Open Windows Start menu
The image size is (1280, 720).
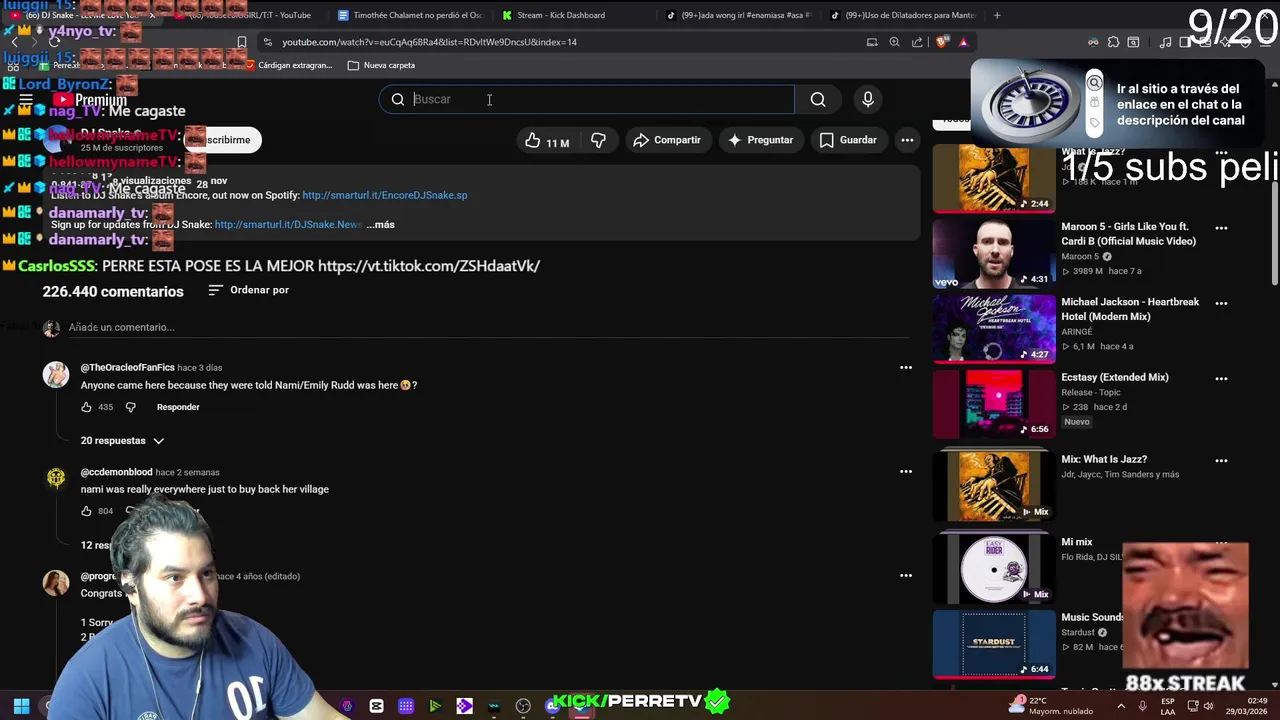tap(21, 706)
